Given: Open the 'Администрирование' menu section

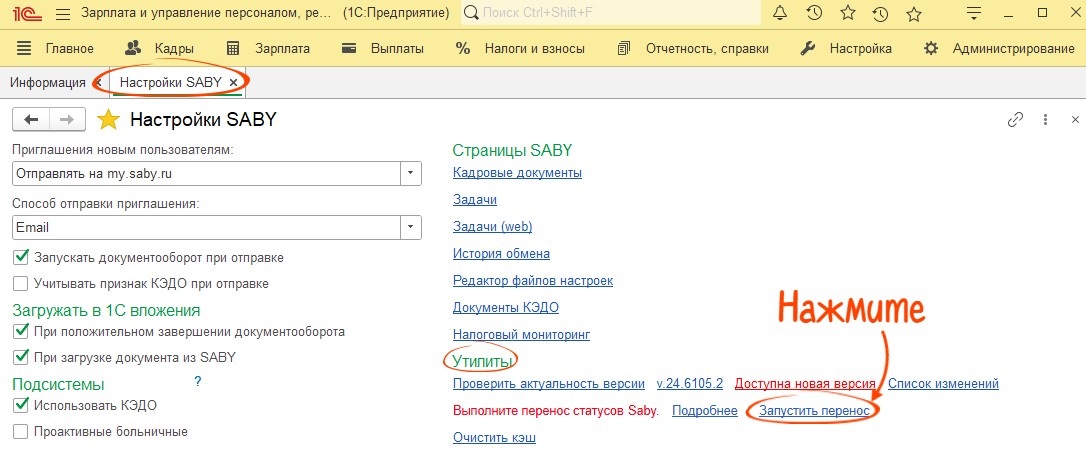Looking at the screenshot, I should [1000, 48].
